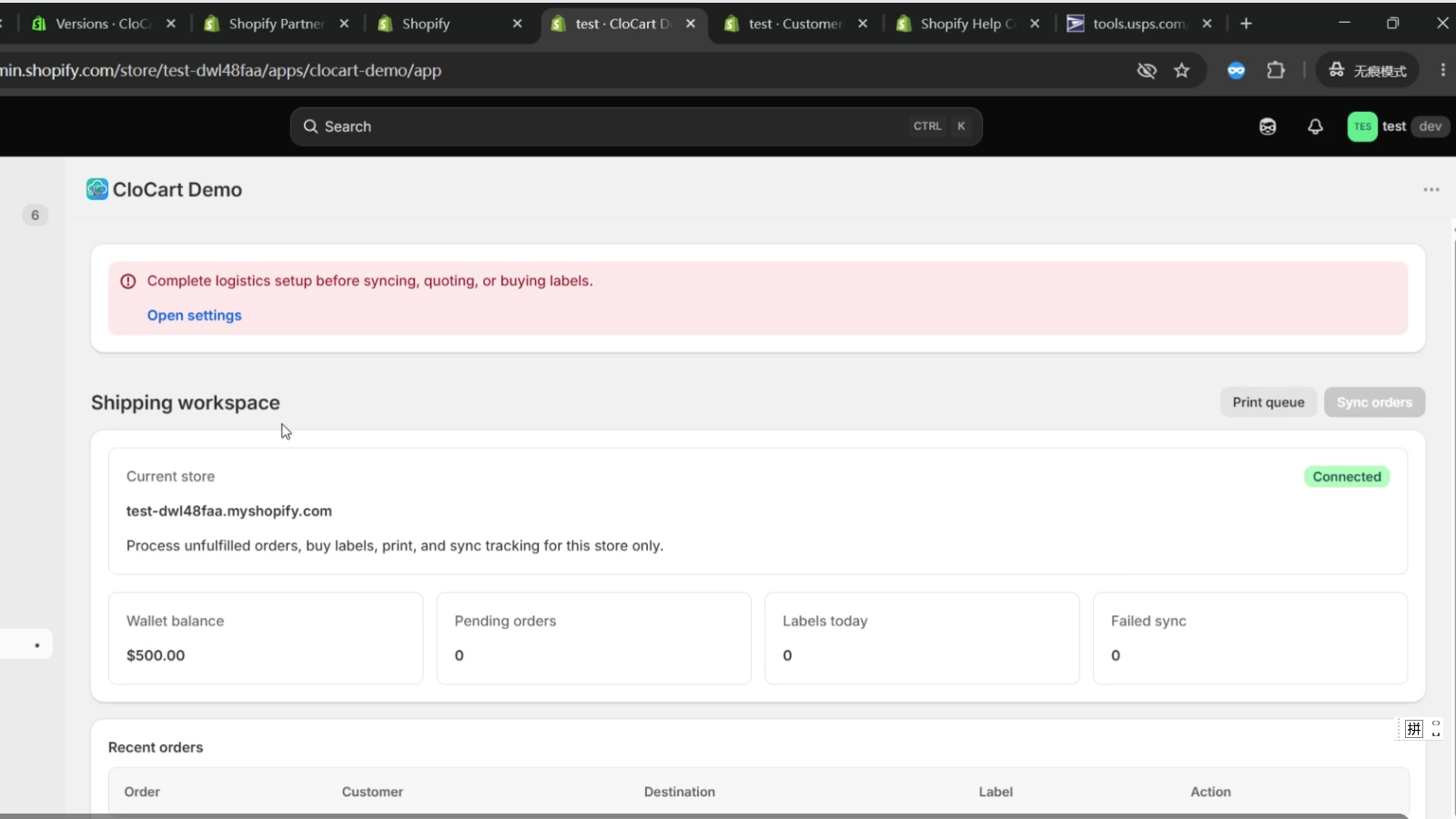Viewport: 1456px width, 819px height.
Task: Click the sidebar badge showing 6
Action: 35,215
